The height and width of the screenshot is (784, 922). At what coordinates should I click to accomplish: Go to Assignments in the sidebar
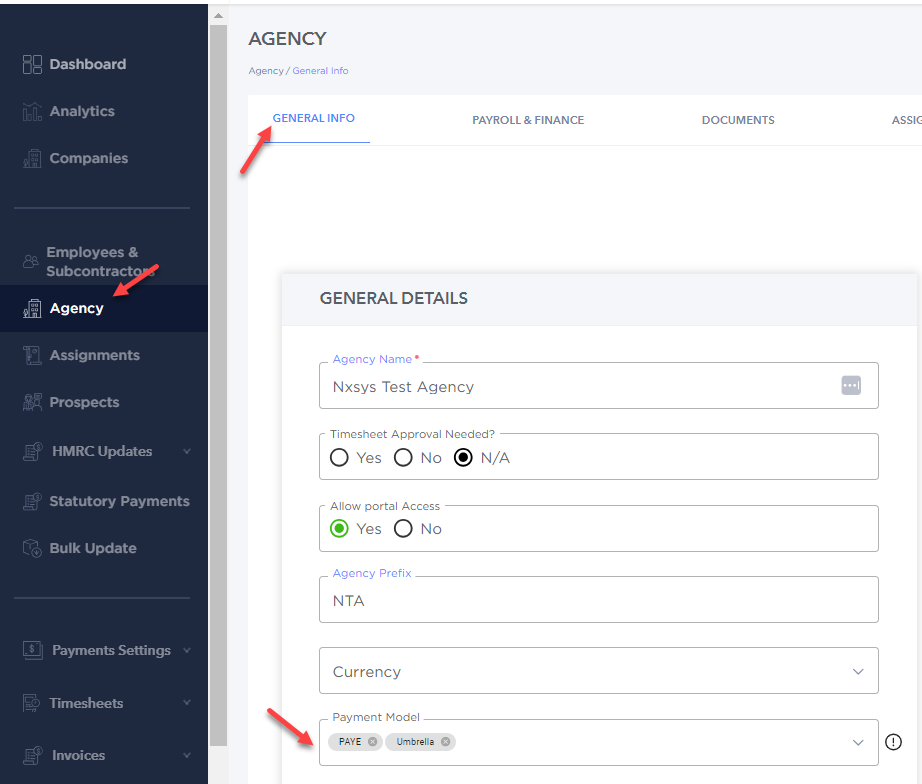pos(95,355)
